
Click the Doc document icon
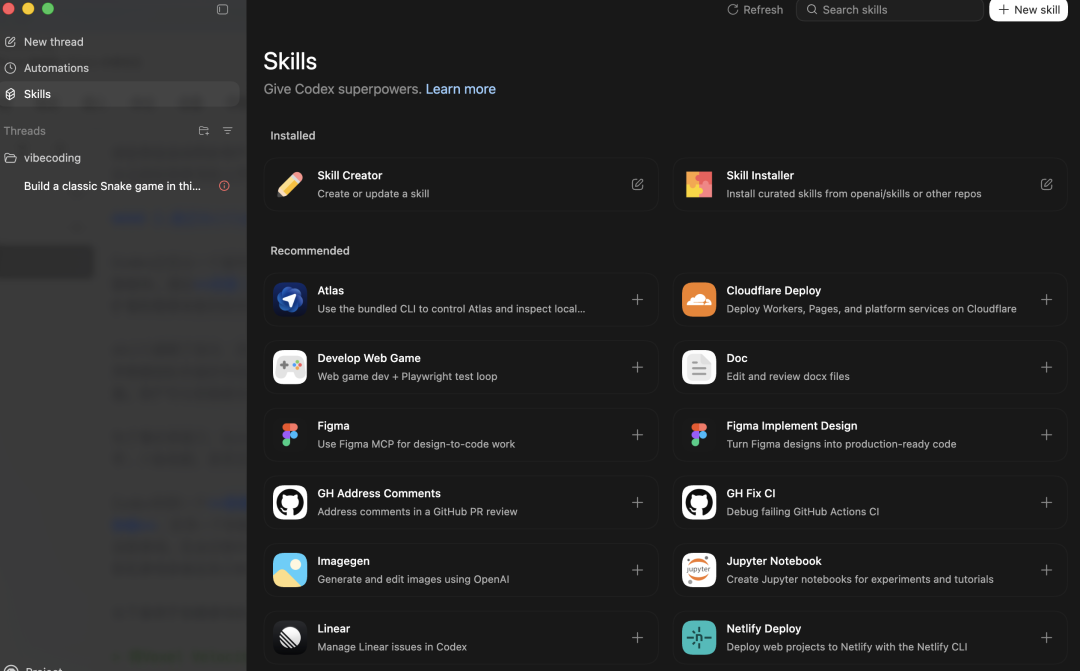pyautogui.click(x=699, y=367)
